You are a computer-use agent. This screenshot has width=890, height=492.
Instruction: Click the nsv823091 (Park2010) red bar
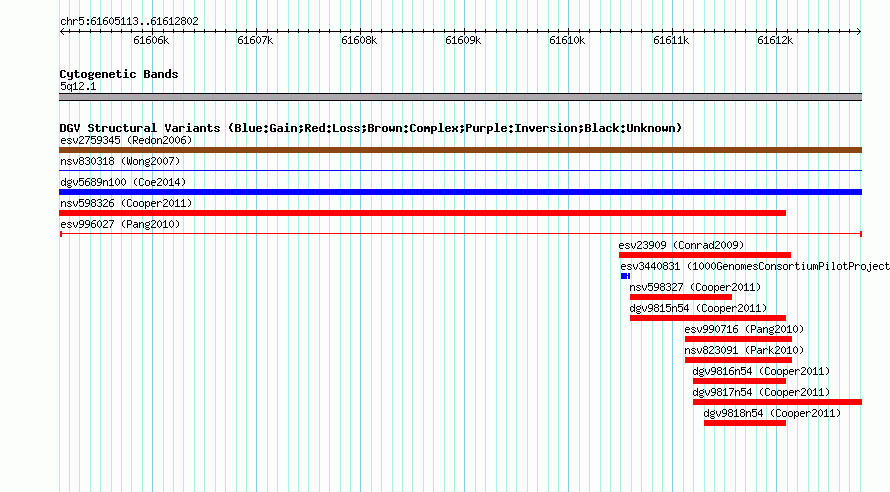coord(738,360)
